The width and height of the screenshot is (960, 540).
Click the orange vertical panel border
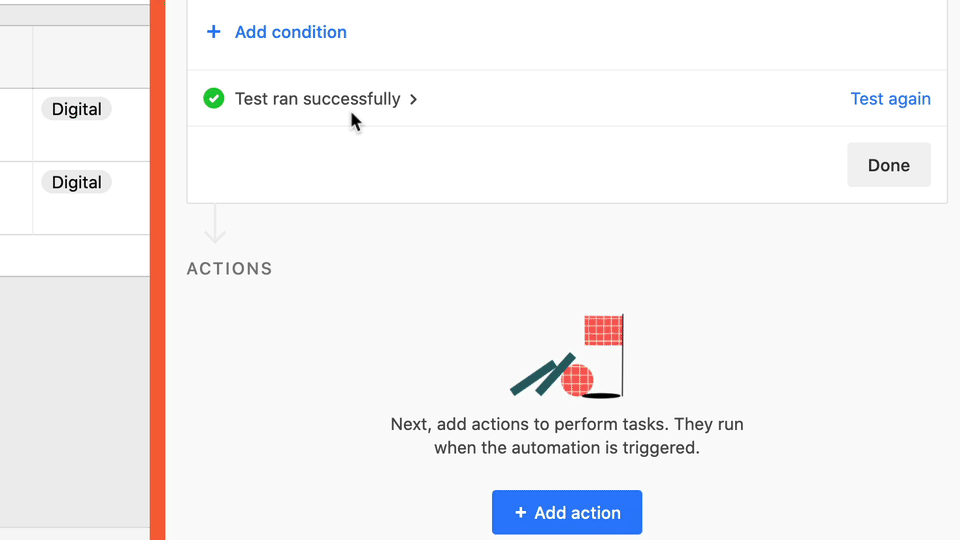pyautogui.click(x=157, y=270)
